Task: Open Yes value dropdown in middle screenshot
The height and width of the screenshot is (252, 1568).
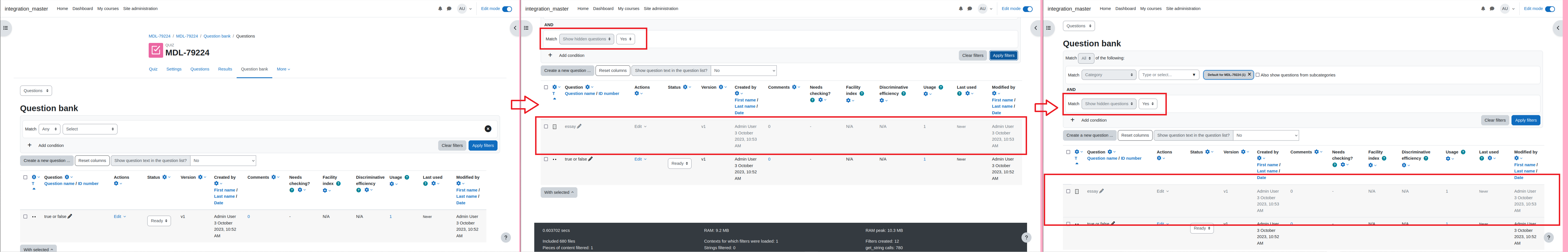Action: pyautogui.click(x=626, y=39)
